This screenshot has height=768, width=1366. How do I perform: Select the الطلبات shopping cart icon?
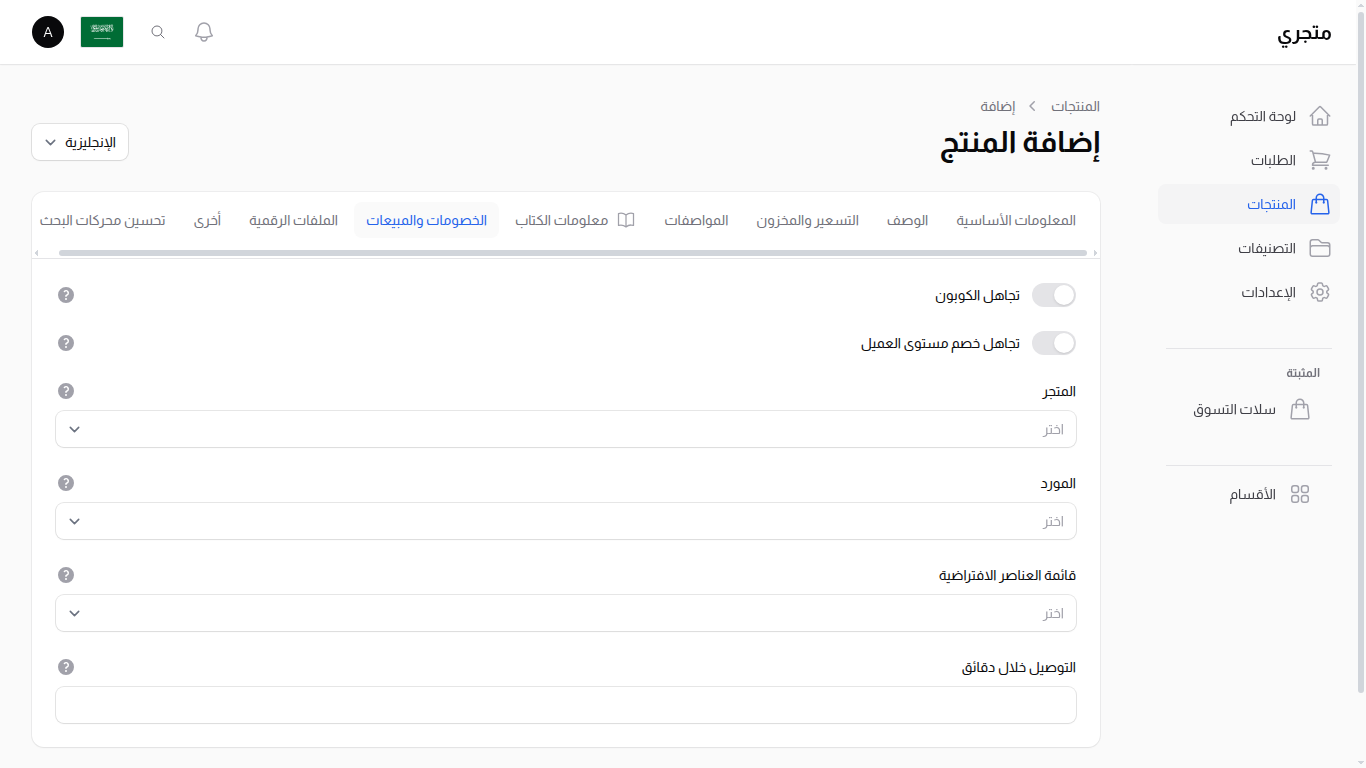(1320, 160)
